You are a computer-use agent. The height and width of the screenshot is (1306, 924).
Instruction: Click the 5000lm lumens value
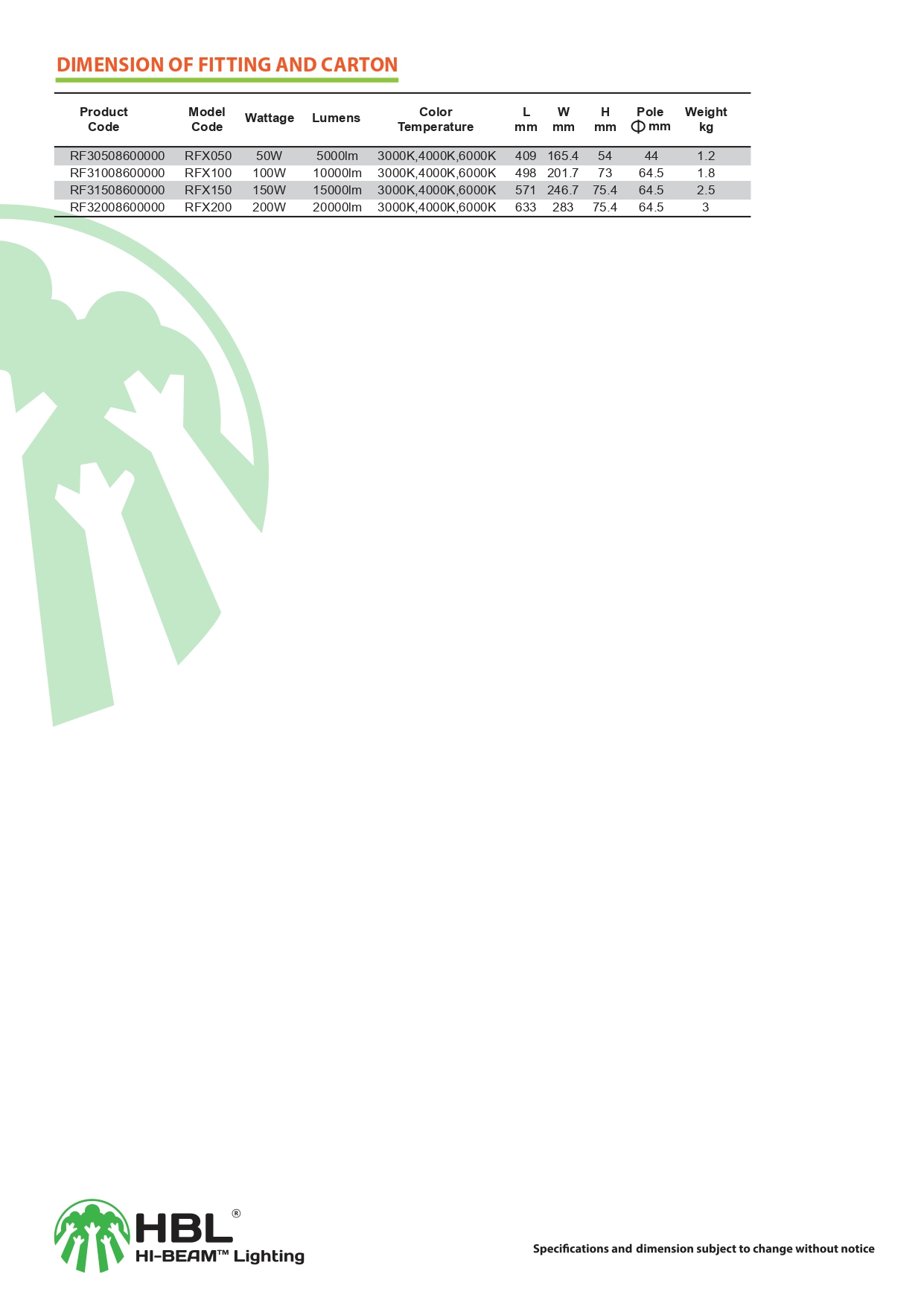coord(337,156)
